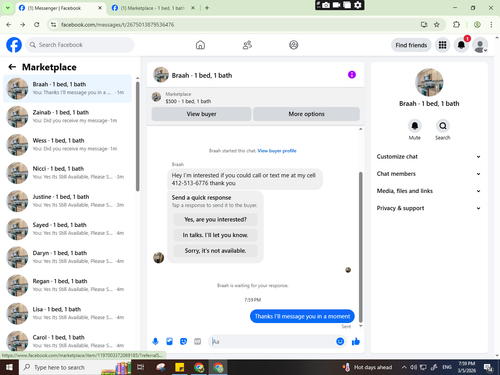Open the Justine - 1 bed conversation
Image resolution: width=500 pixels, height=375 pixels.
(67, 201)
